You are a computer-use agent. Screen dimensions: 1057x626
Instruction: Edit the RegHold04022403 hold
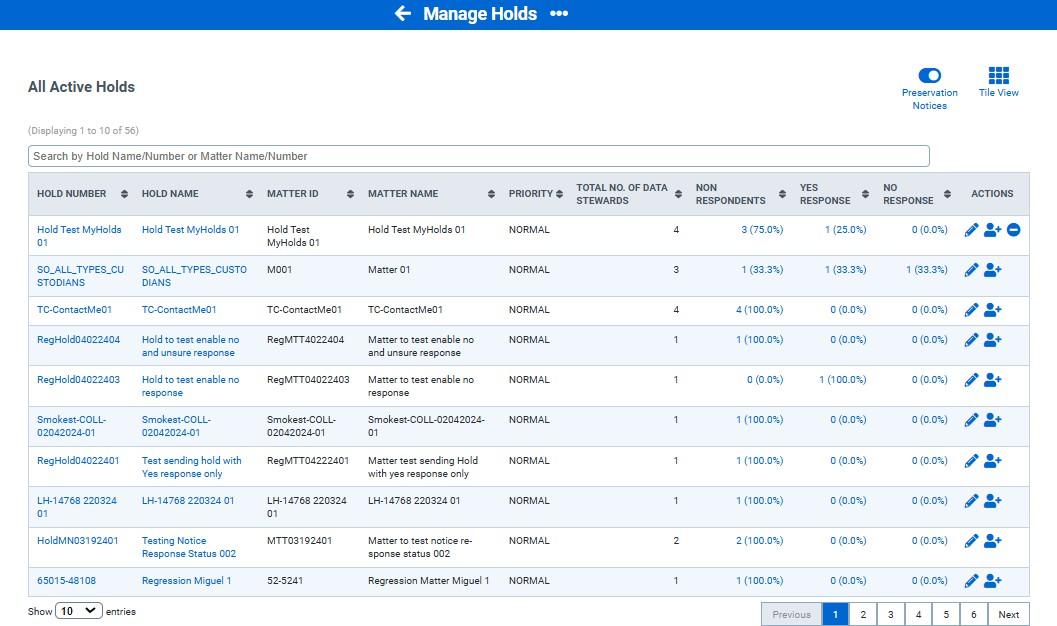(971, 380)
